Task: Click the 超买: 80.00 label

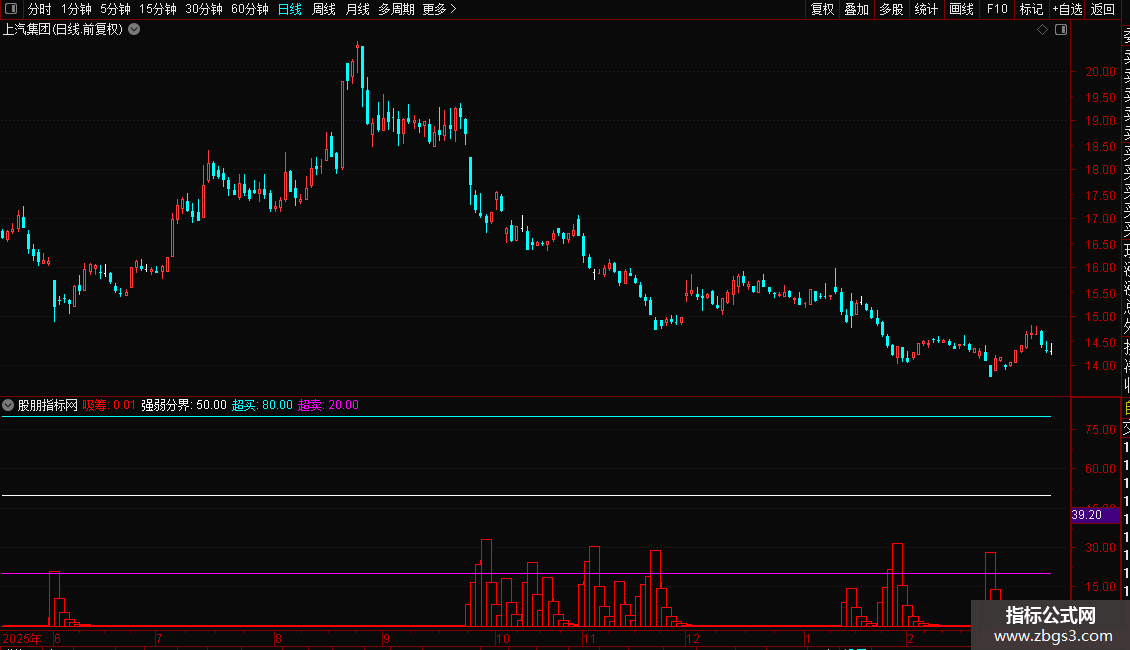Action: click(x=262, y=405)
